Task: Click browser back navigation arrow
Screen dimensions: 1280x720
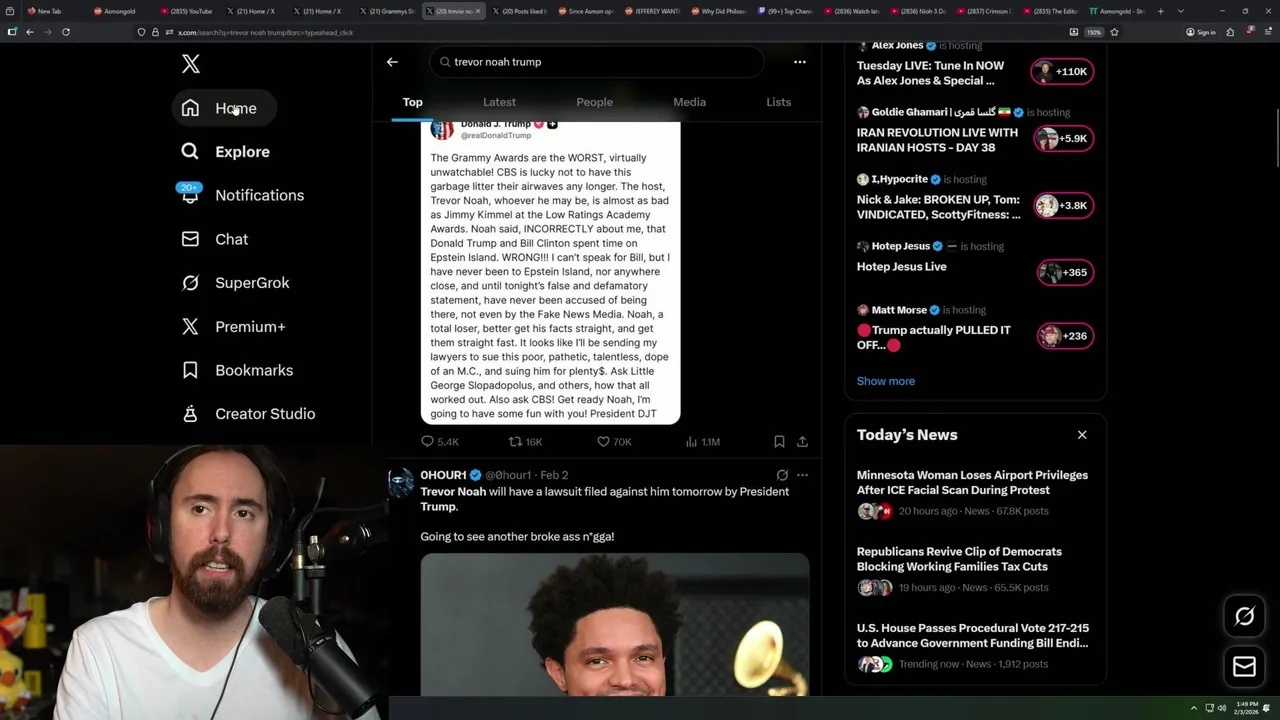Action: 30,32
